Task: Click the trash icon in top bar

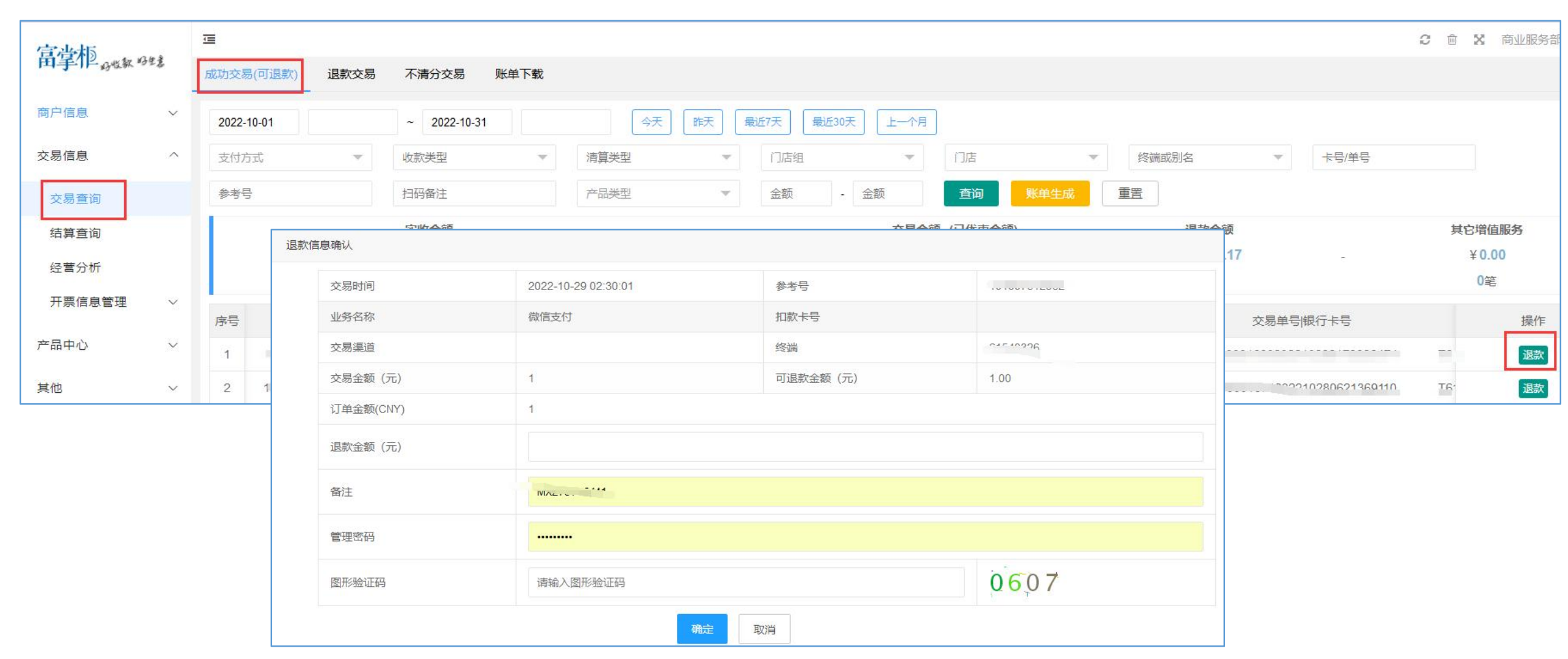Action: click(1451, 40)
